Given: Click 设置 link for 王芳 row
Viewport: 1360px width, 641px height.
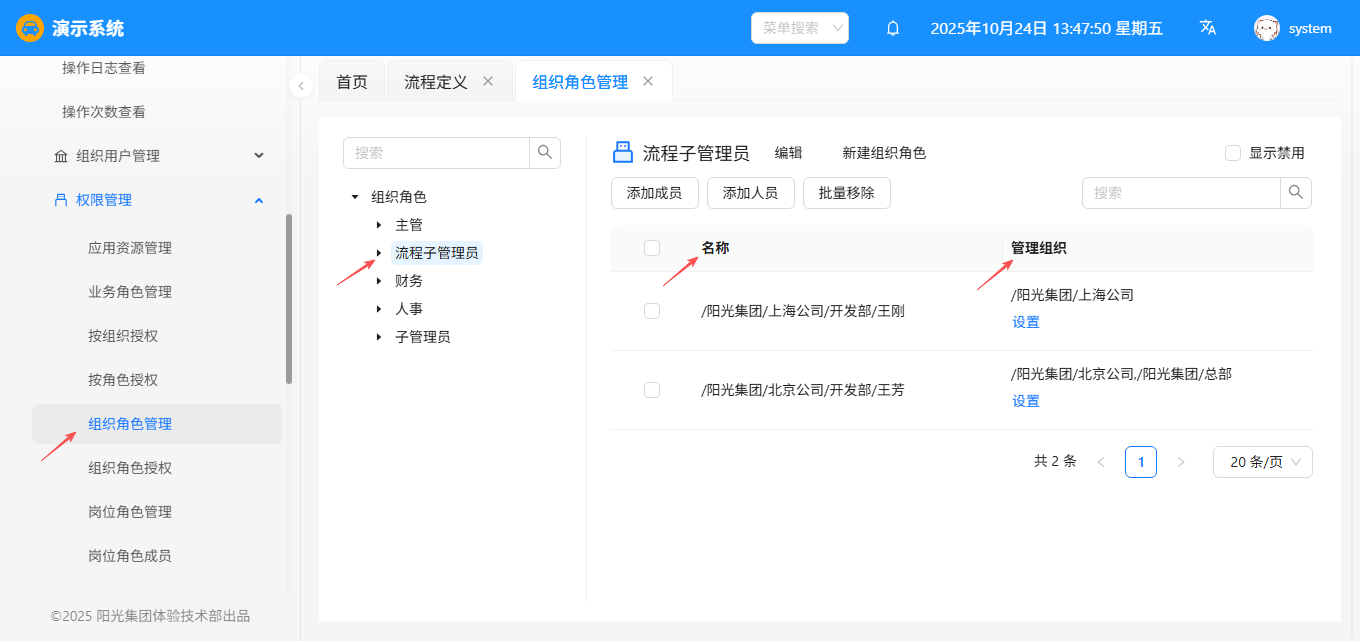Looking at the screenshot, I should point(1026,401).
